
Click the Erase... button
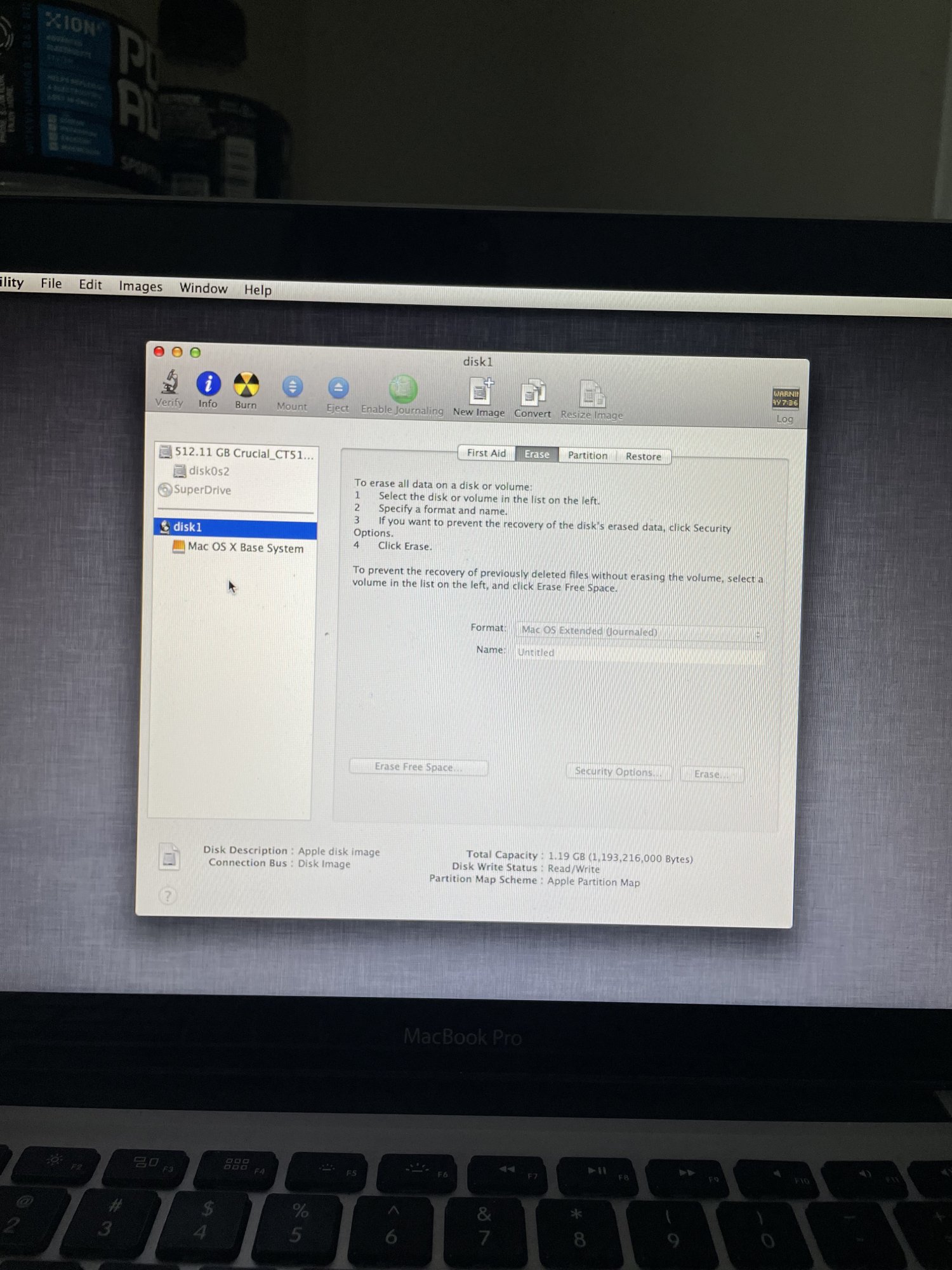tap(711, 774)
